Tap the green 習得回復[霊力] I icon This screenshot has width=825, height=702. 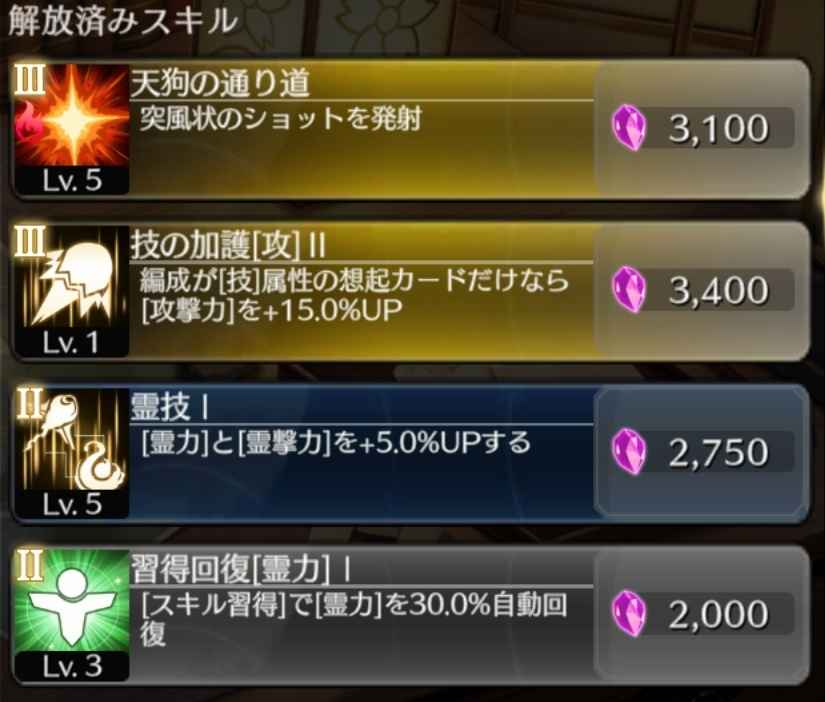(72, 601)
